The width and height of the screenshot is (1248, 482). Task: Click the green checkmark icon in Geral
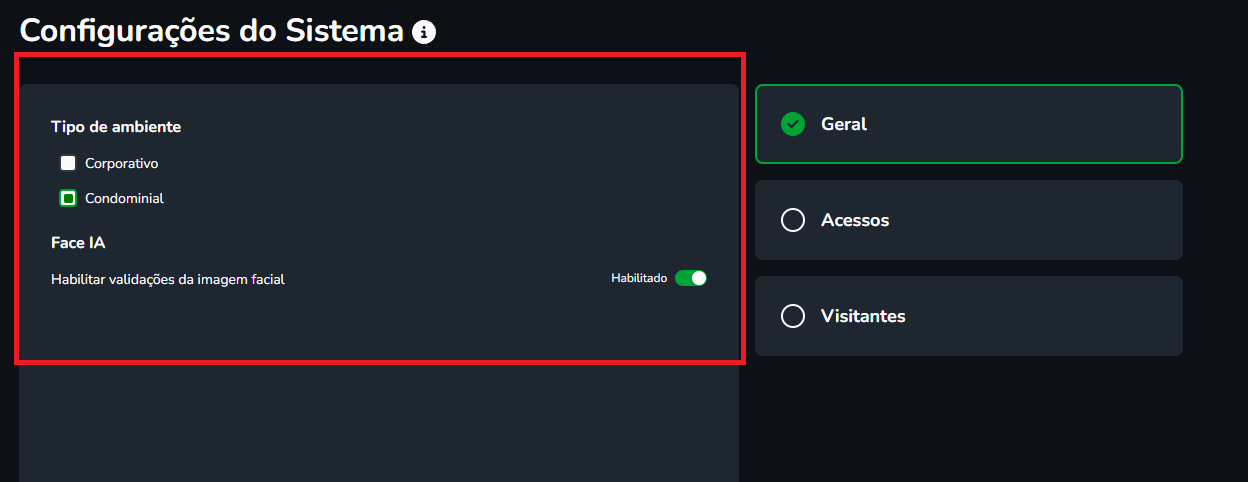coord(793,124)
